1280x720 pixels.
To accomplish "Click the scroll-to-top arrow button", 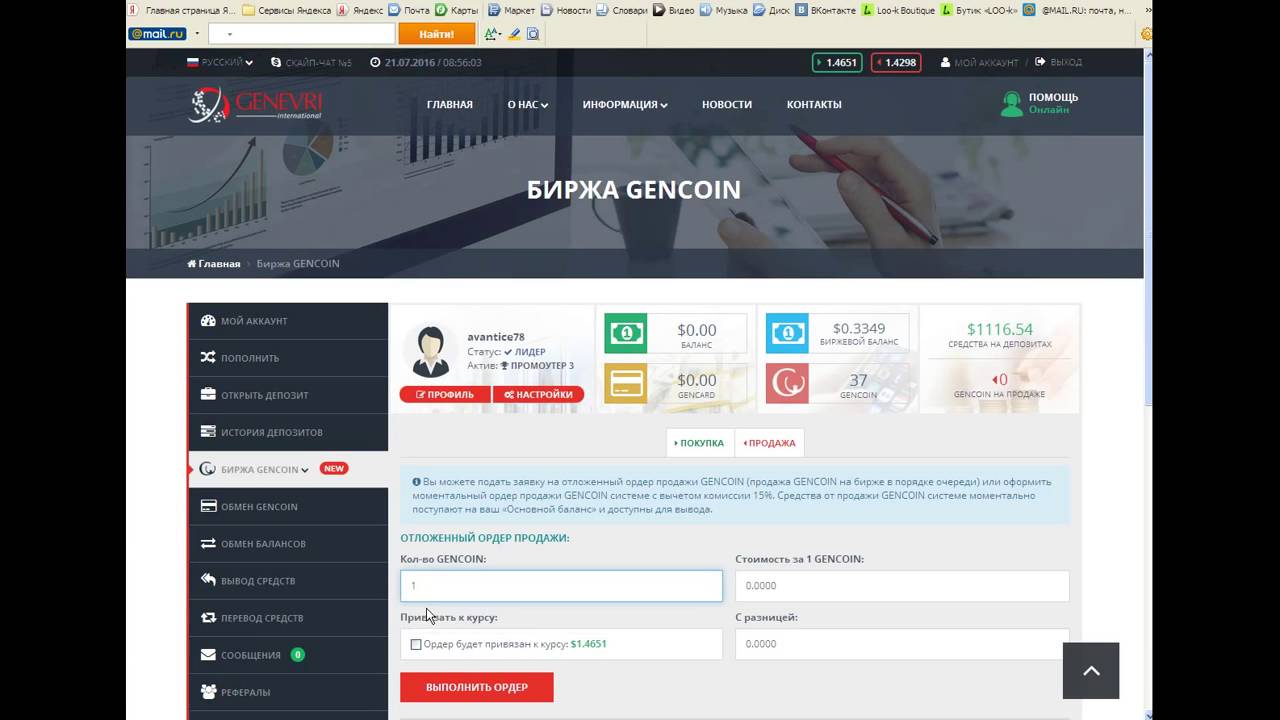I will 1091,670.
